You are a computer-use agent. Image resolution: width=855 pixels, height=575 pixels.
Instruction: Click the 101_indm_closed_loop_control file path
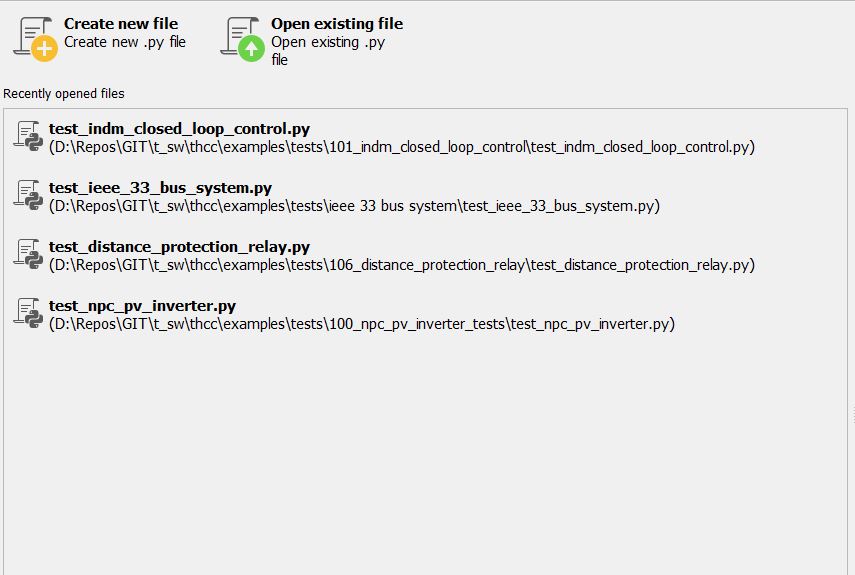coord(401,147)
